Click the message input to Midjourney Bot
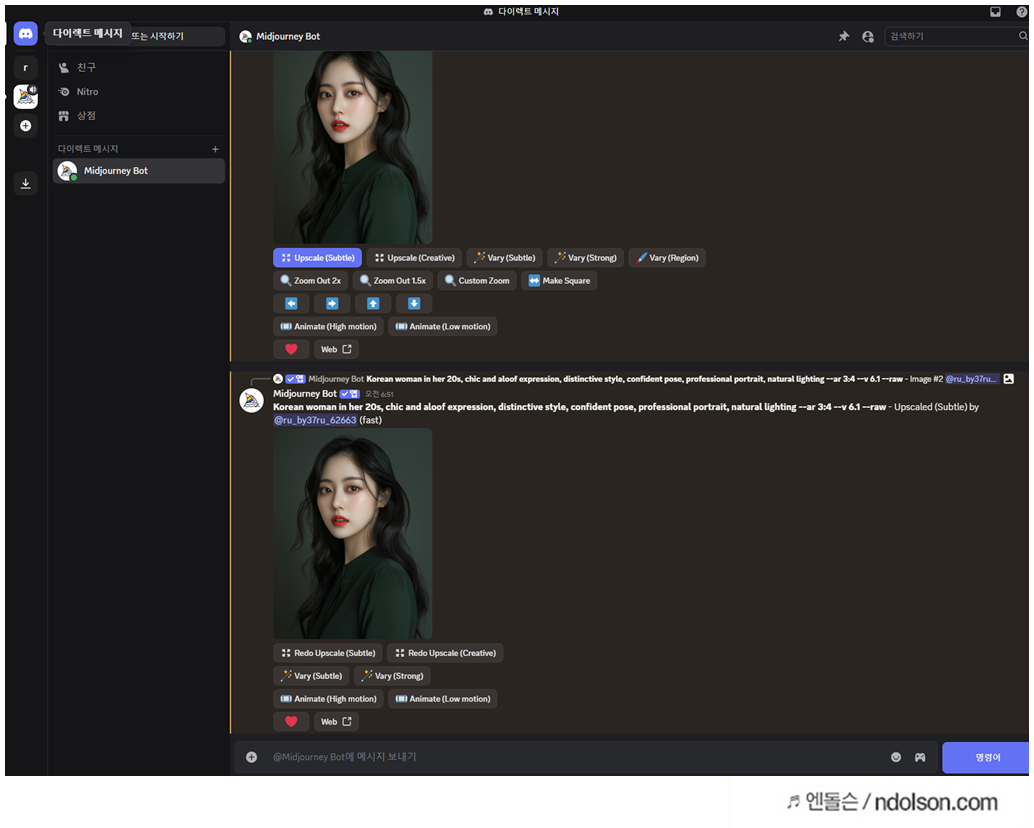The image size is (1034, 828). click(x=574, y=757)
